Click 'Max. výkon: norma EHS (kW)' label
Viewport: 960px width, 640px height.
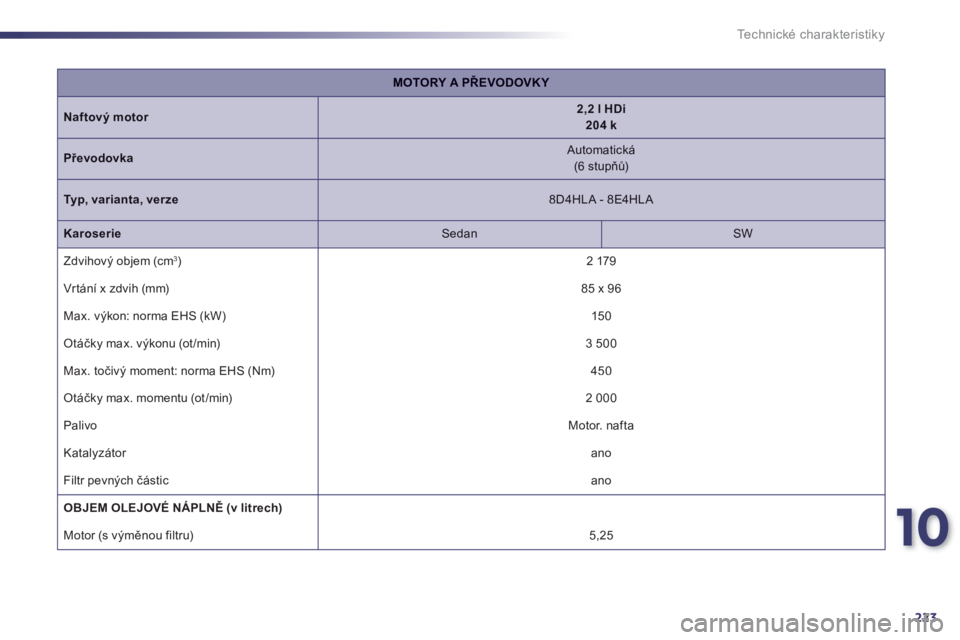[144, 316]
